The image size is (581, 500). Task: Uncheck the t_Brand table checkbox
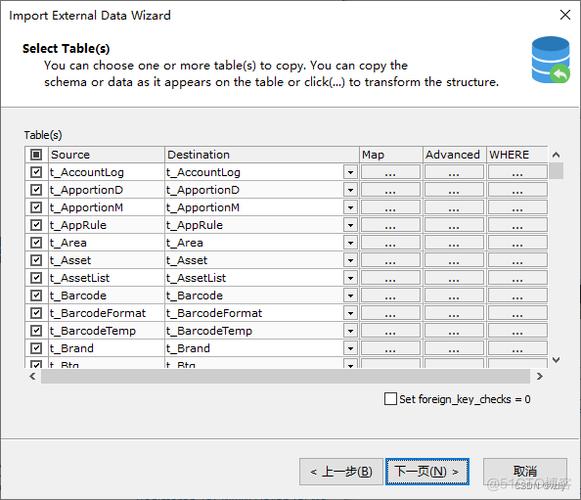pyautogui.click(x=36, y=348)
